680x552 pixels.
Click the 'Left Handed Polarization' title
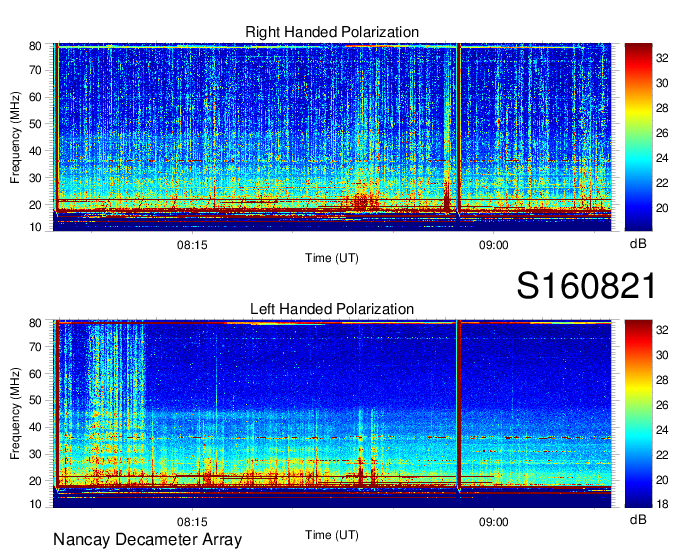click(332, 309)
